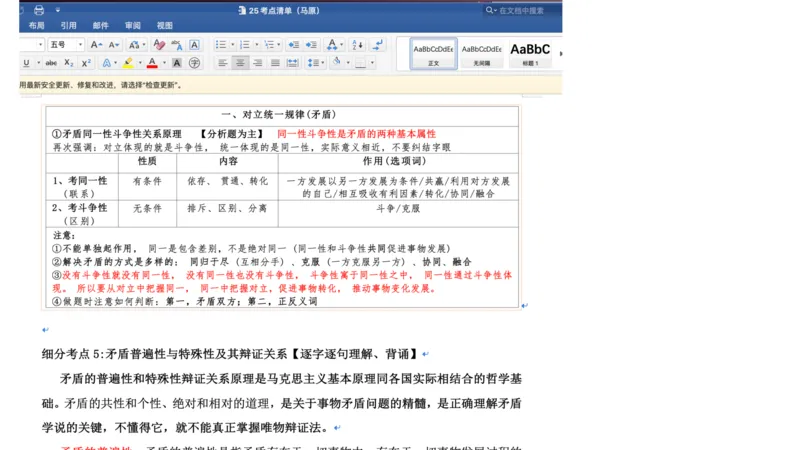
Task: Open the 邮件 ribbon tab
Action: 101,26
